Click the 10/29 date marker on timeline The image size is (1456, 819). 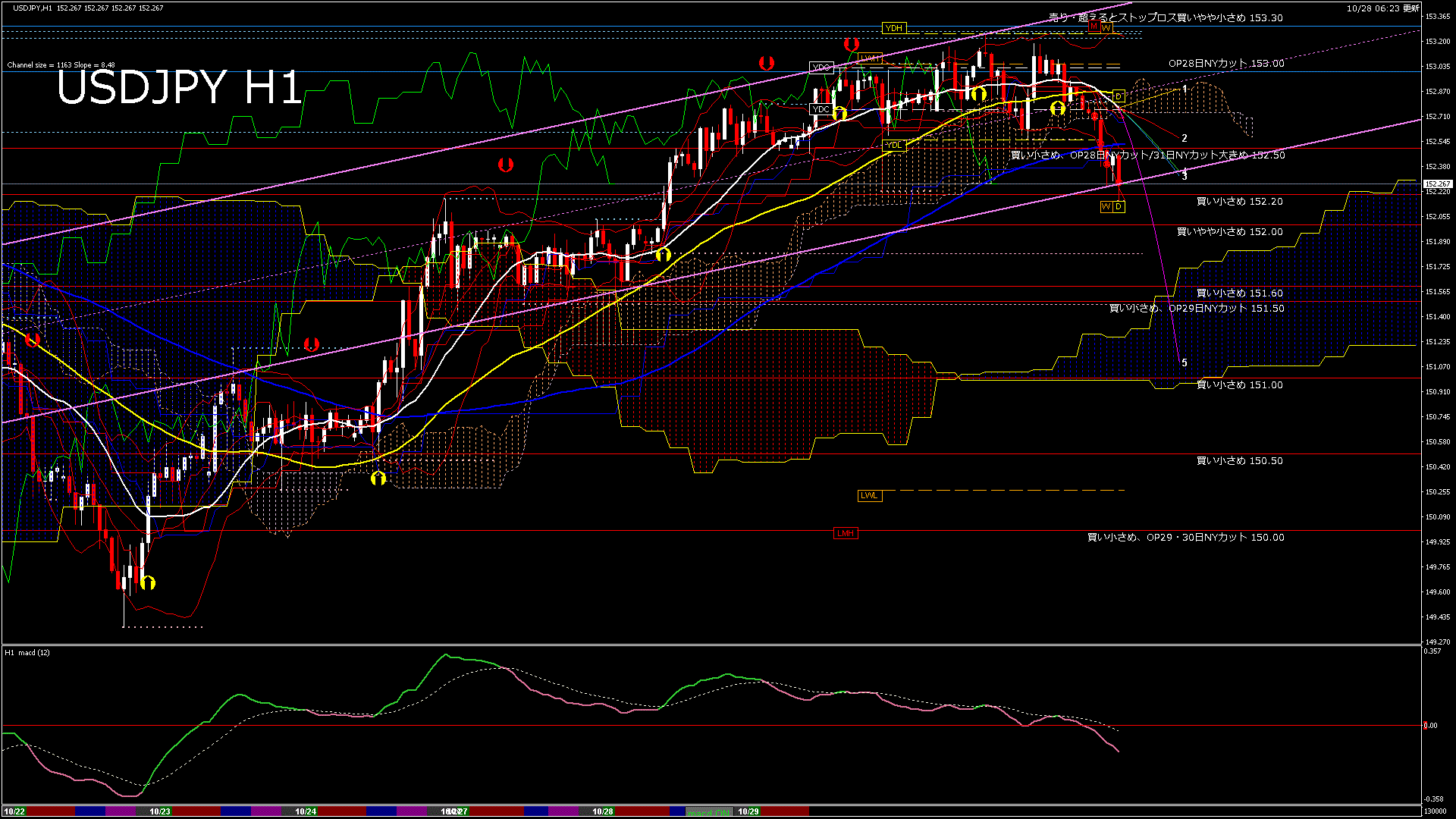coord(748,811)
